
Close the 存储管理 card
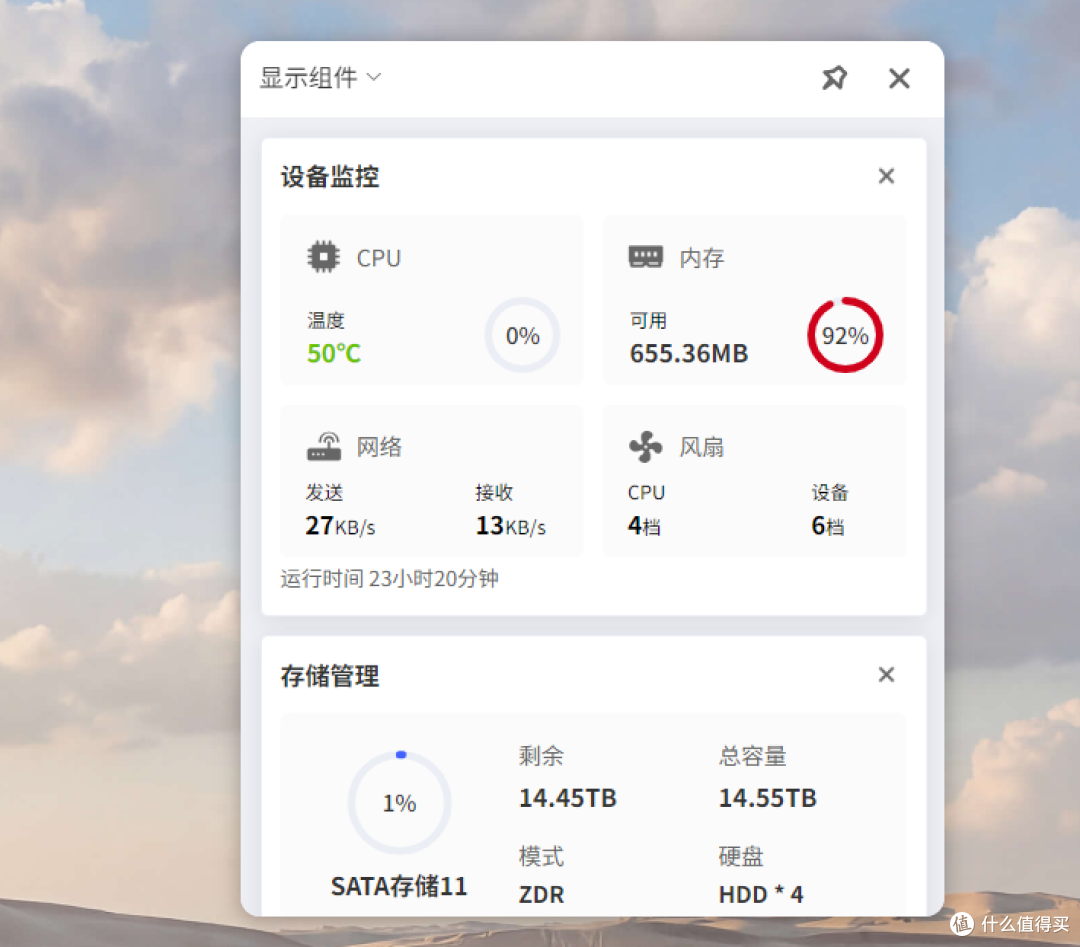886,674
